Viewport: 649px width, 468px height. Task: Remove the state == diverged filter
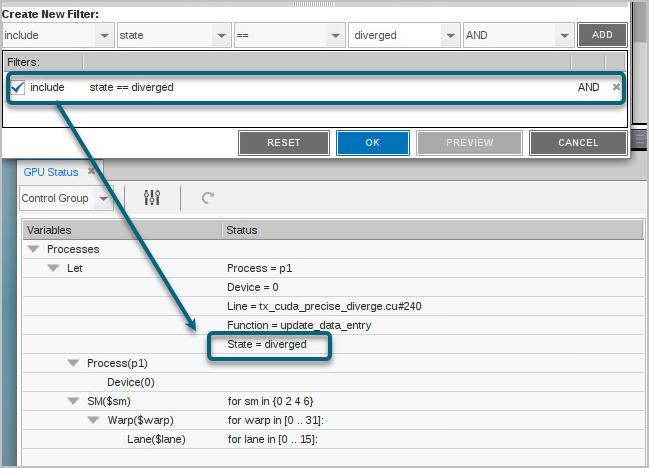[616, 87]
